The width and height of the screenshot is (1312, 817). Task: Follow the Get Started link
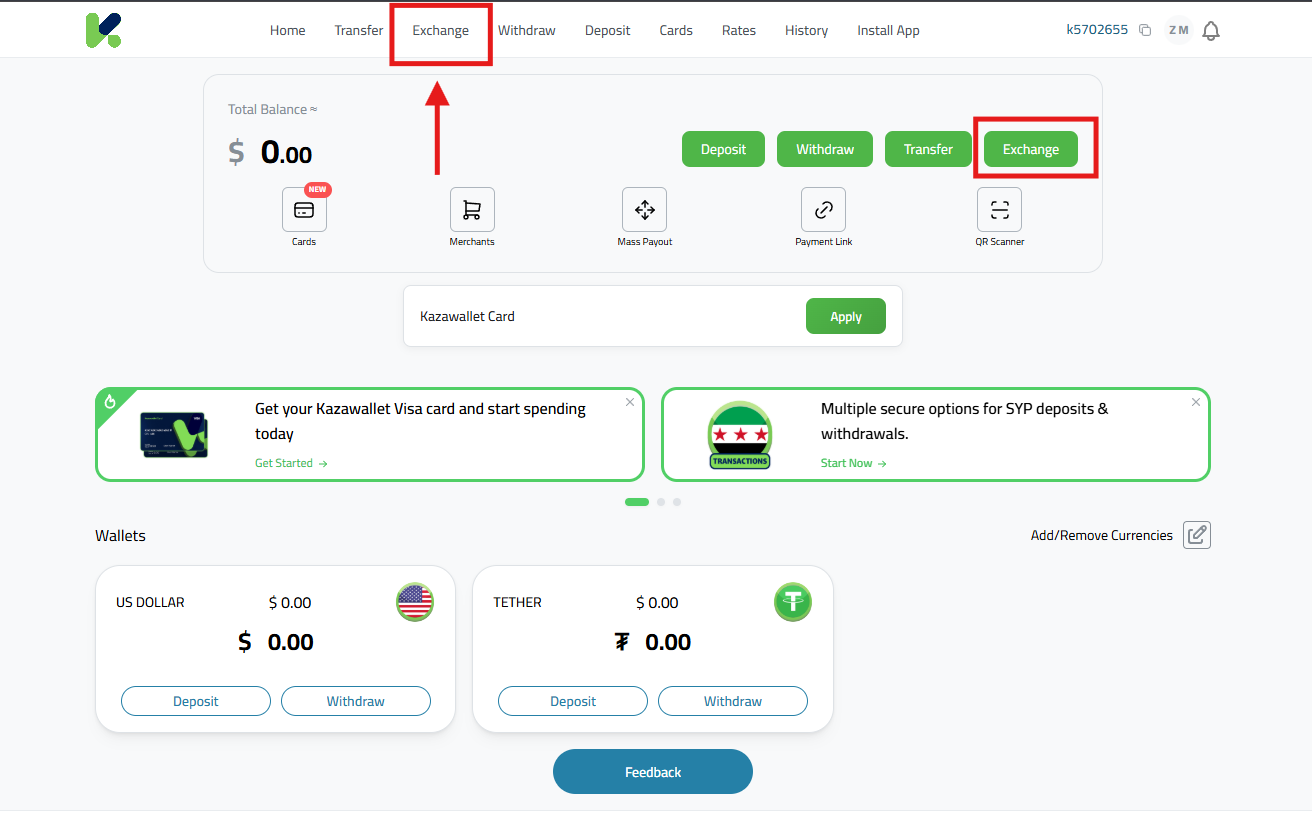click(x=291, y=463)
